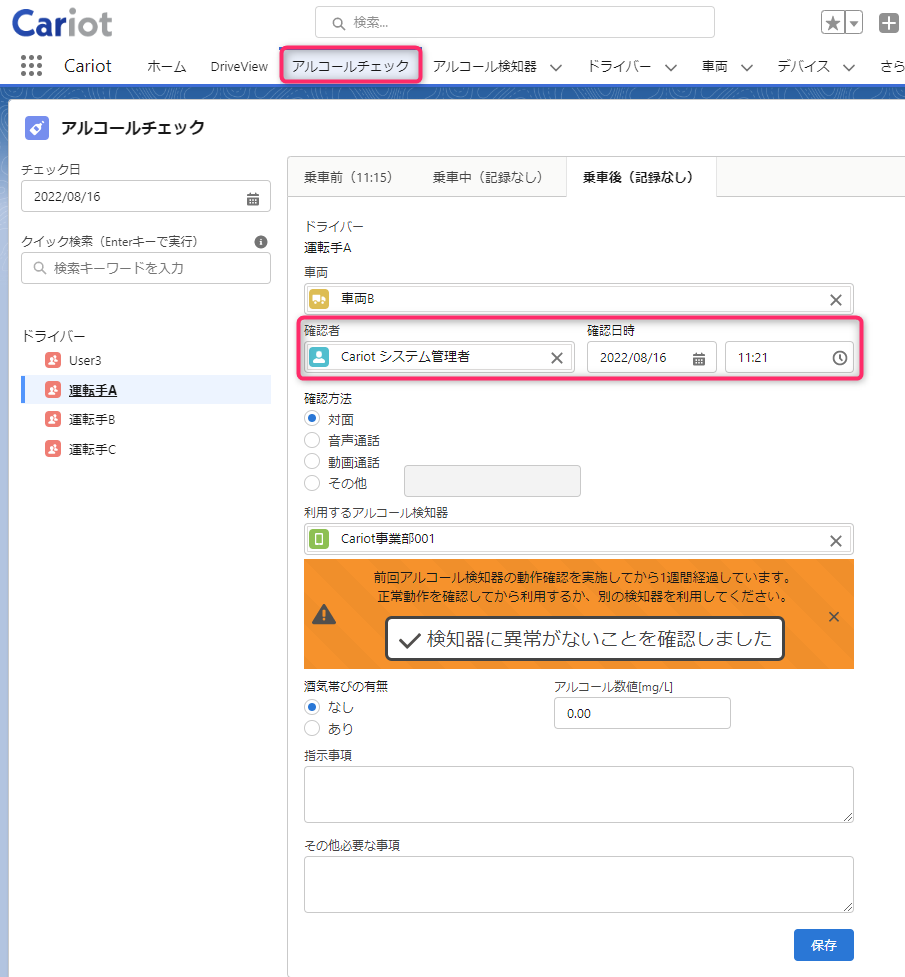This screenshot has width=905, height=977.
Task: Switch to 乗車前（11:15）tab
Action: coord(348,178)
